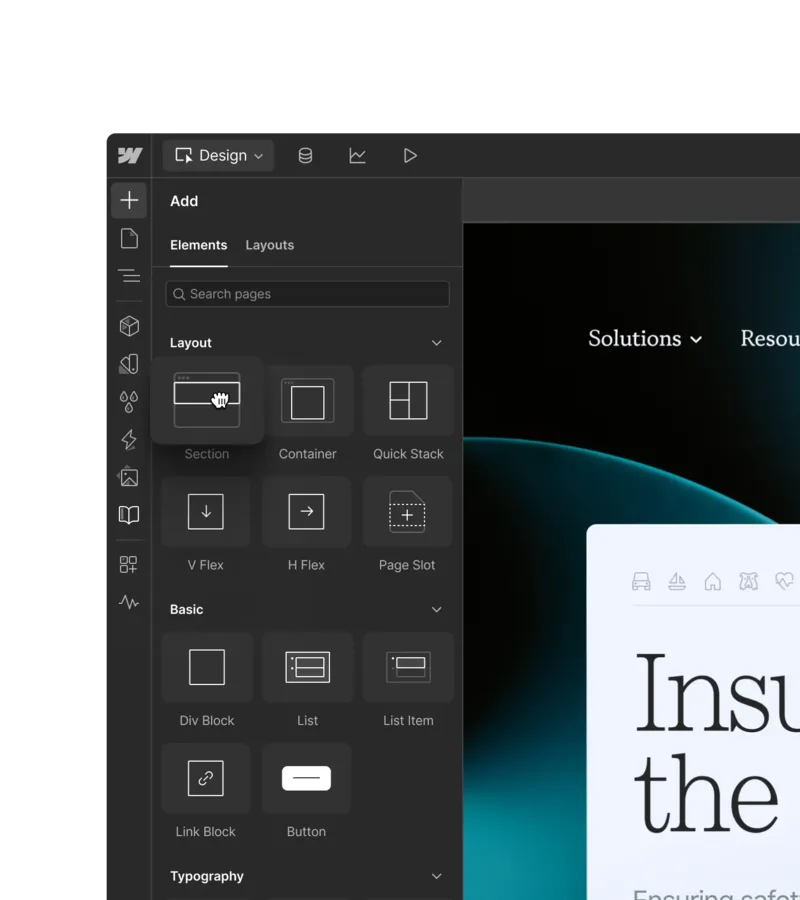Image resolution: width=800 pixels, height=900 pixels.
Task: Open the Design mode dropdown
Action: 218,155
